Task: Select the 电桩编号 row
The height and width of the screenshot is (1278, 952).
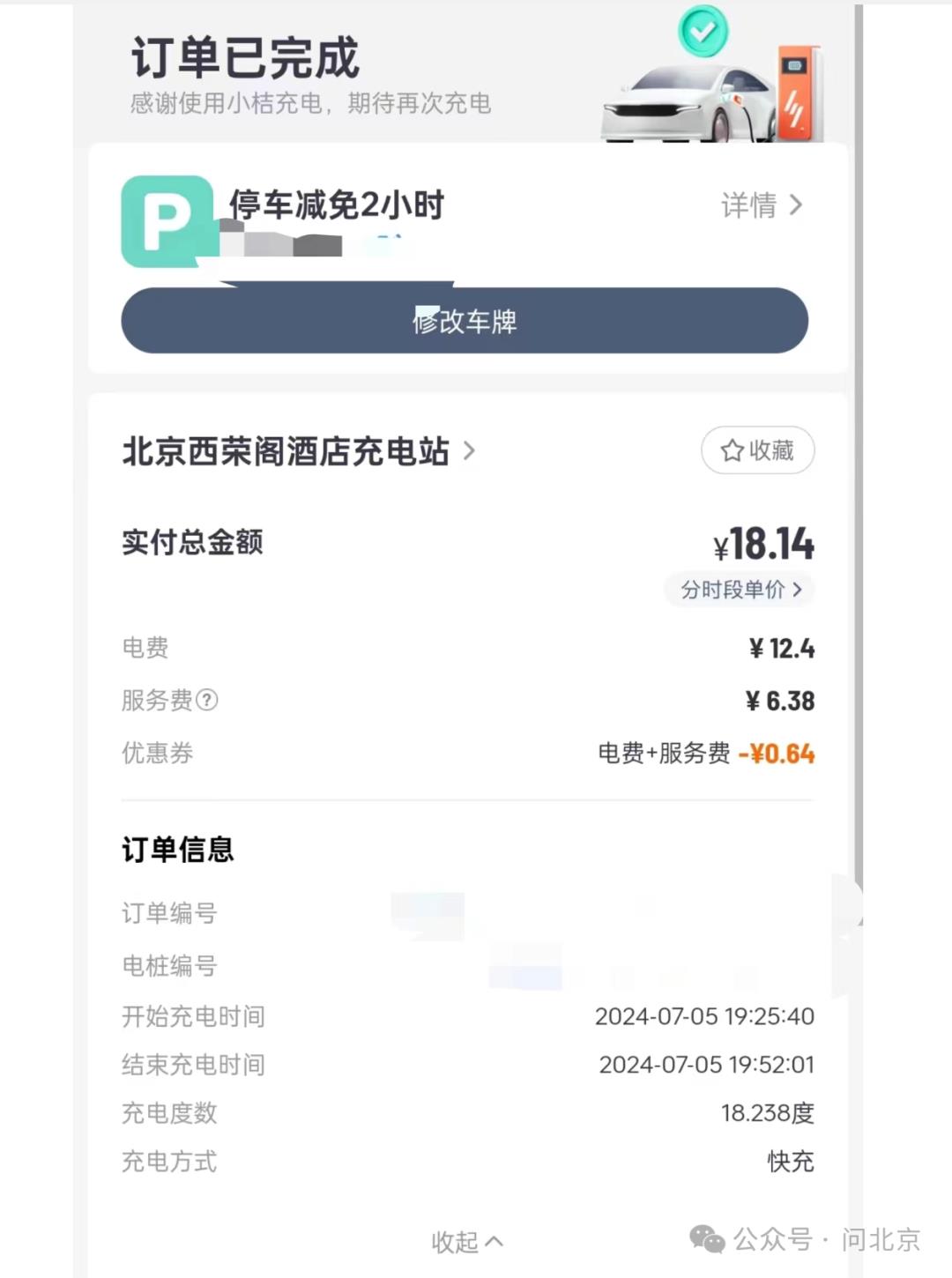Action: (x=467, y=966)
